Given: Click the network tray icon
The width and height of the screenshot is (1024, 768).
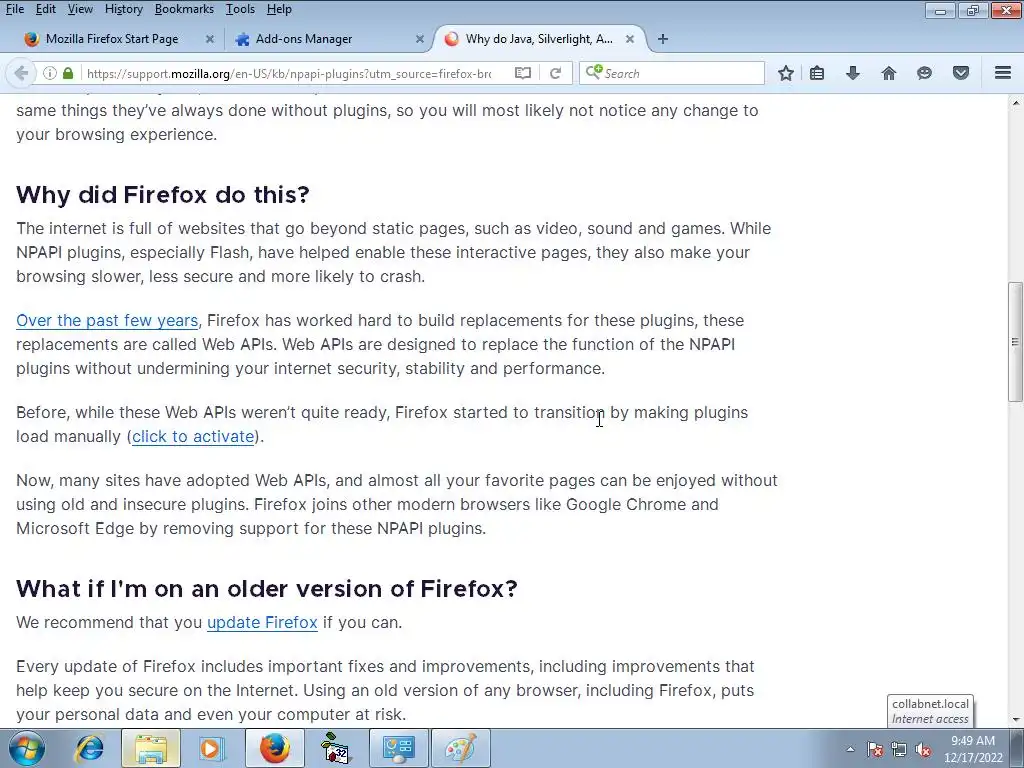Looking at the screenshot, I should (899, 749).
